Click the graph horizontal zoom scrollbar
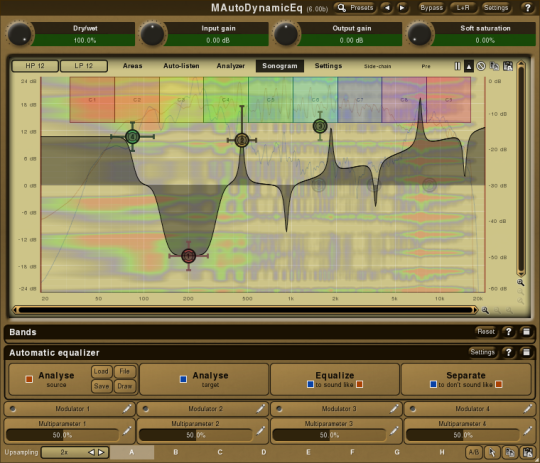Screen dimensions: 540x463 point(245,310)
